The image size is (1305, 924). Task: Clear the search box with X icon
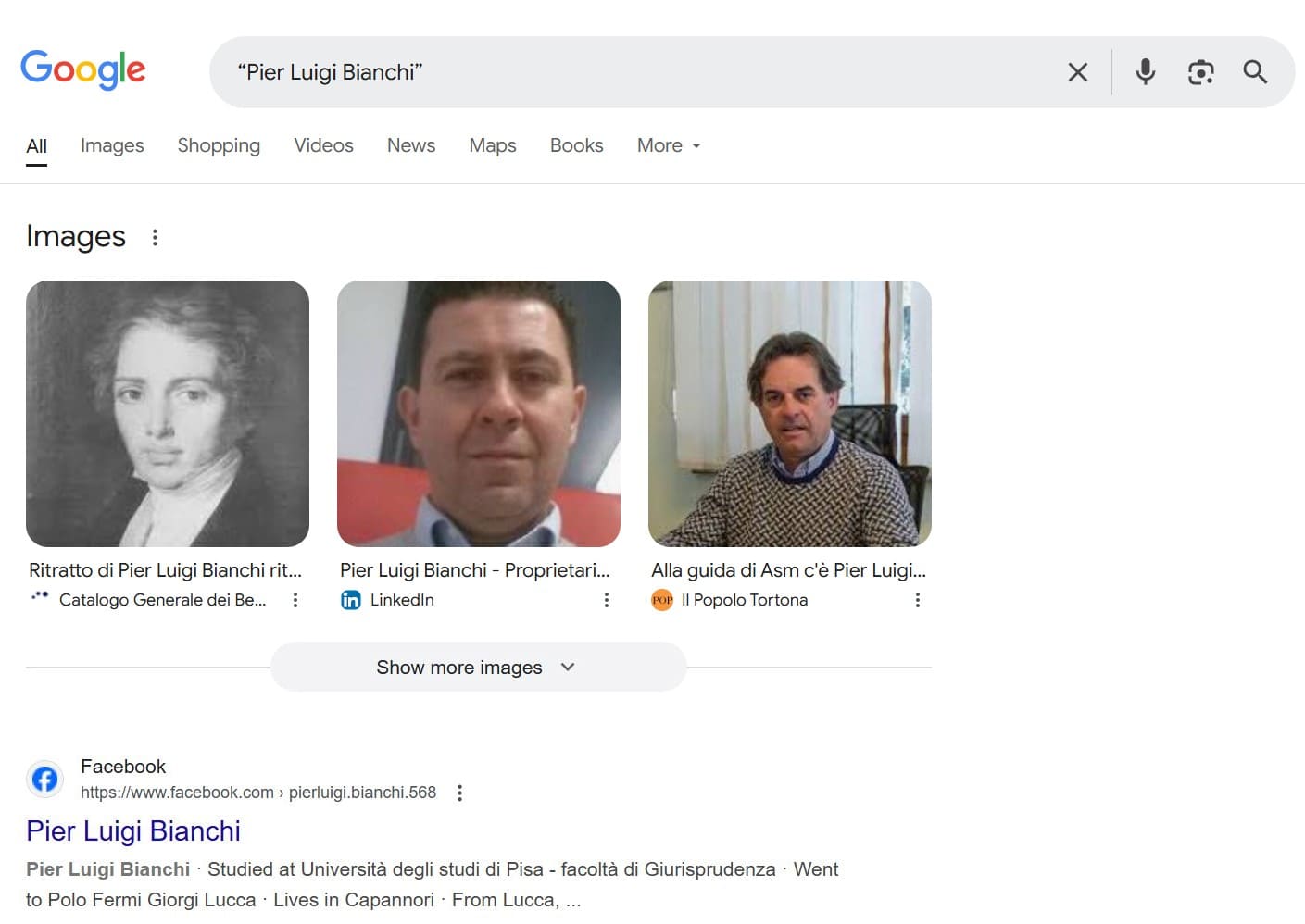click(x=1077, y=72)
